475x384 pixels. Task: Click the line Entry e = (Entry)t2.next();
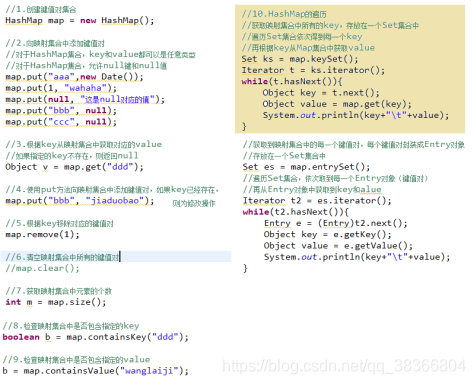336,223
